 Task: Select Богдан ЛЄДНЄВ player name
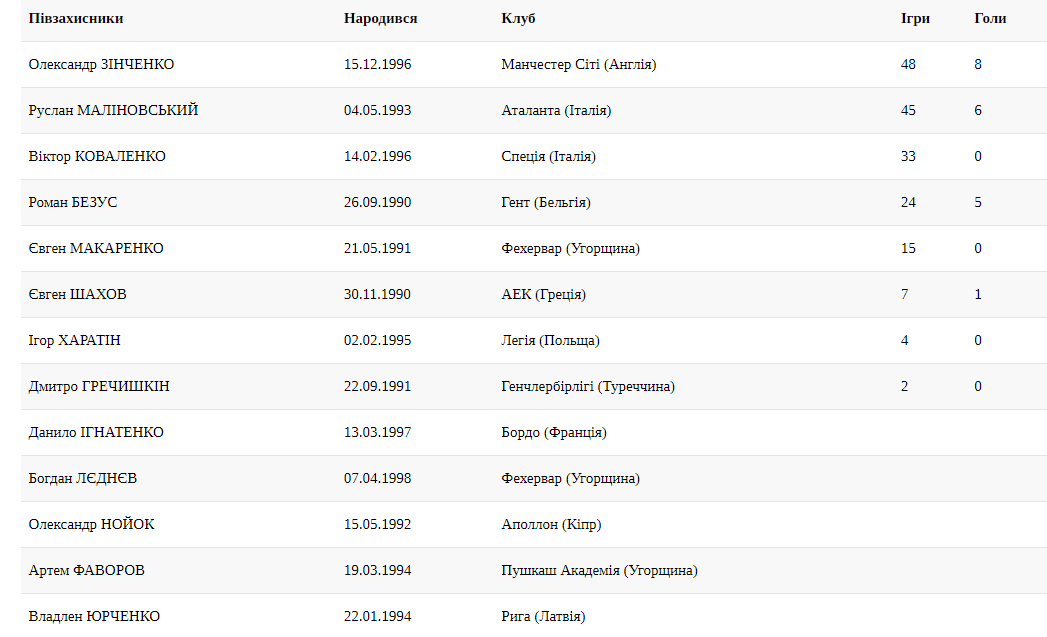[x=83, y=478]
